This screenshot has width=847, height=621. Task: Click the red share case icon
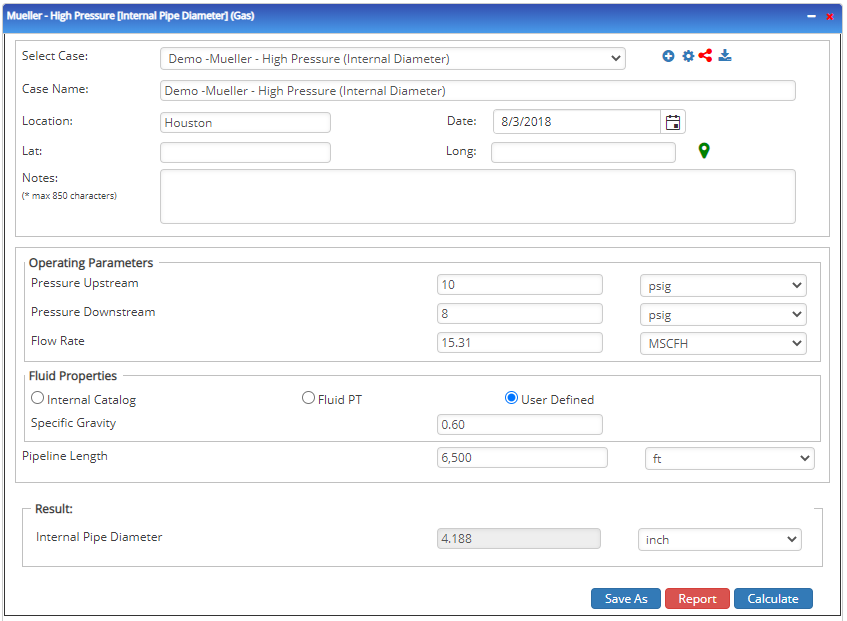pyautogui.click(x=706, y=56)
